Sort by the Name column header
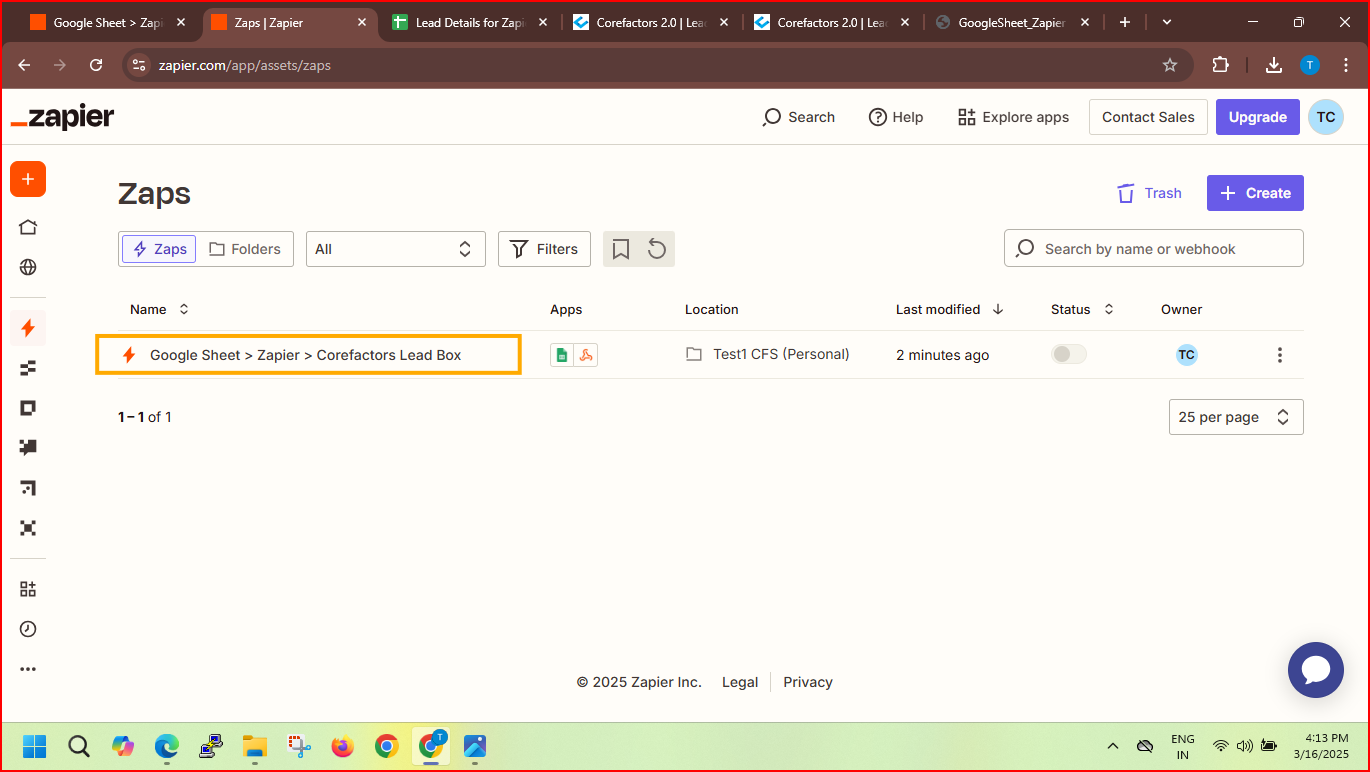Viewport: 1370px width, 772px height. point(159,309)
